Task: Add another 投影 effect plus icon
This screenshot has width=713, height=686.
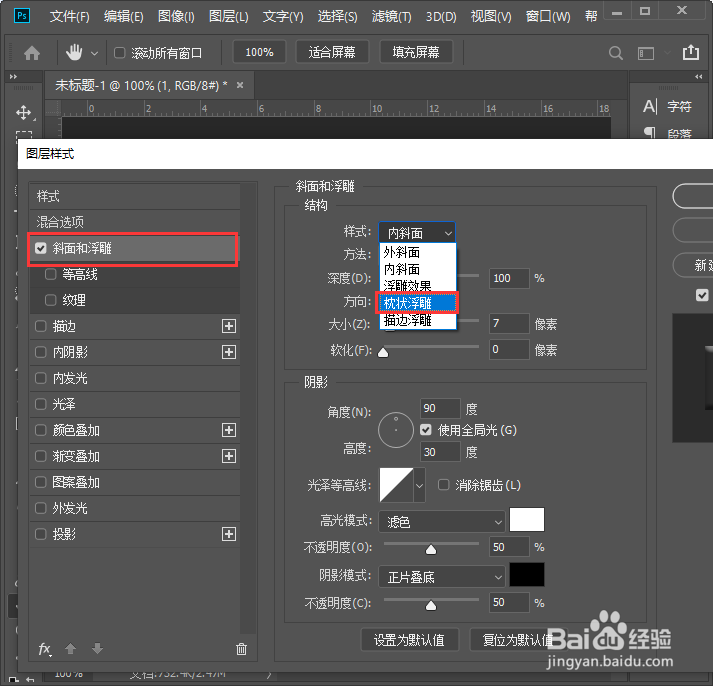Action: click(x=229, y=534)
